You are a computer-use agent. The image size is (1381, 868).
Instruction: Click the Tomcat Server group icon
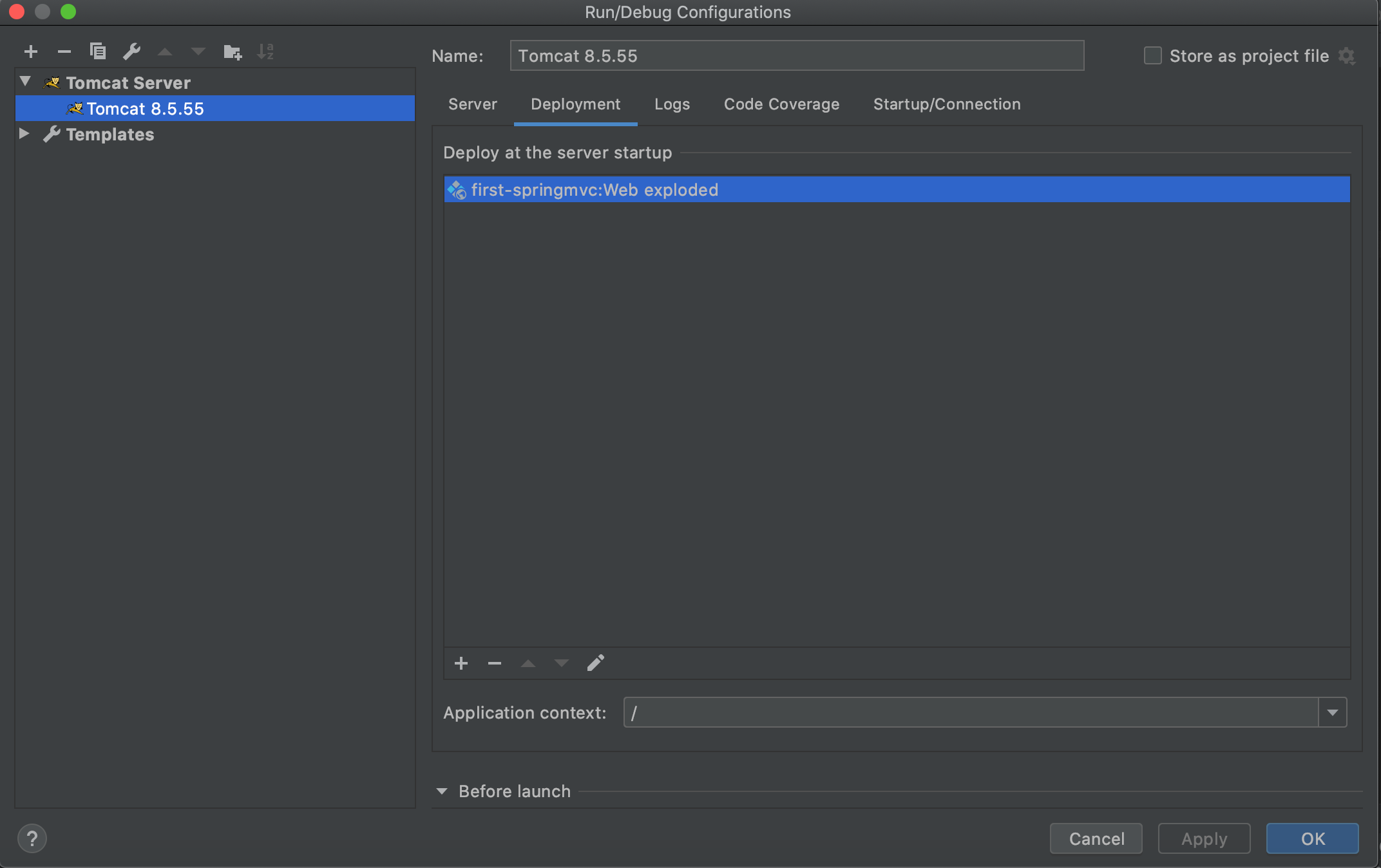click(52, 82)
